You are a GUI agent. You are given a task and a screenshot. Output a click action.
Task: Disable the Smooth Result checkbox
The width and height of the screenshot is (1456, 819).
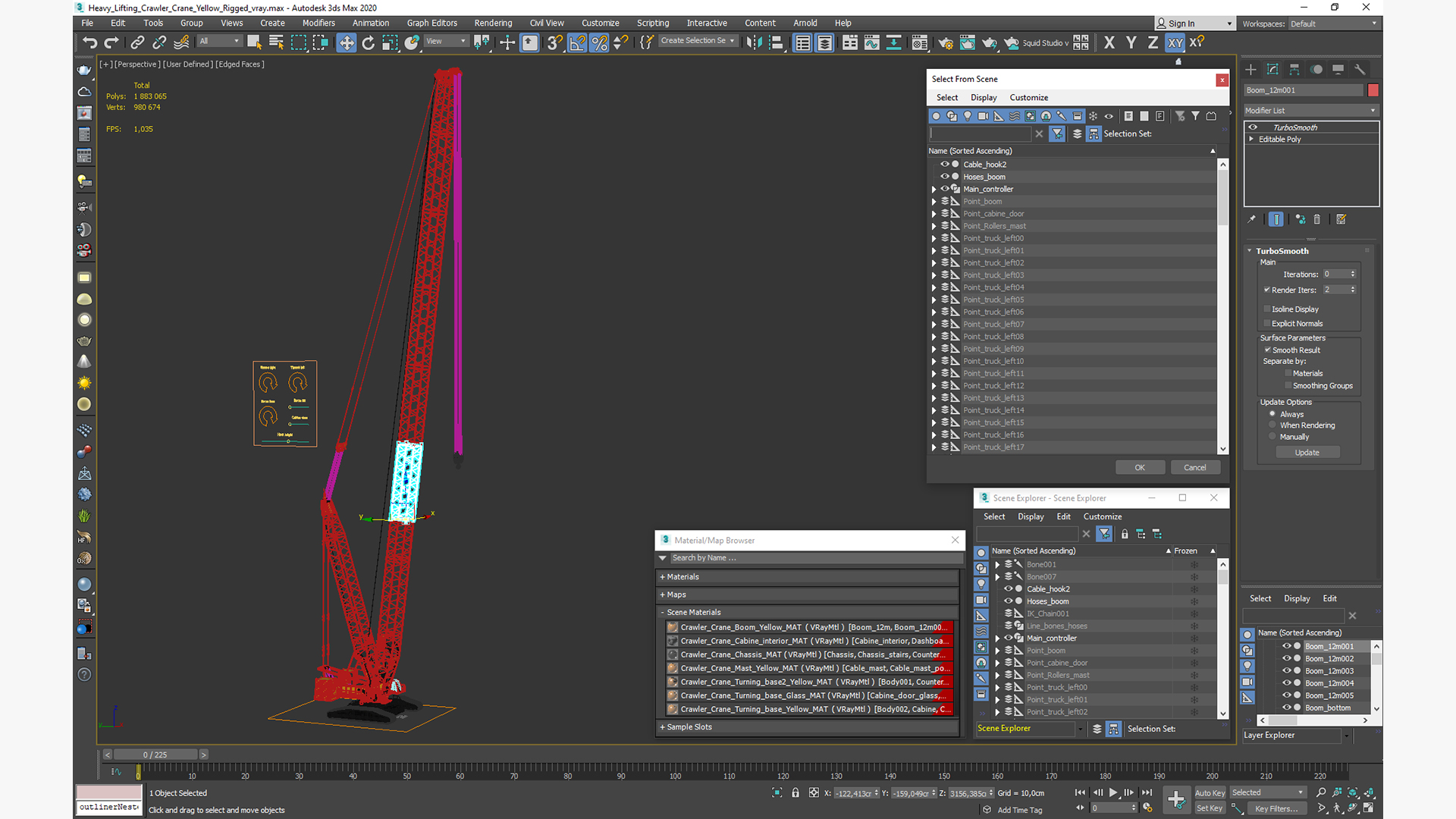pyautogui.click(x=1267, y=350)
